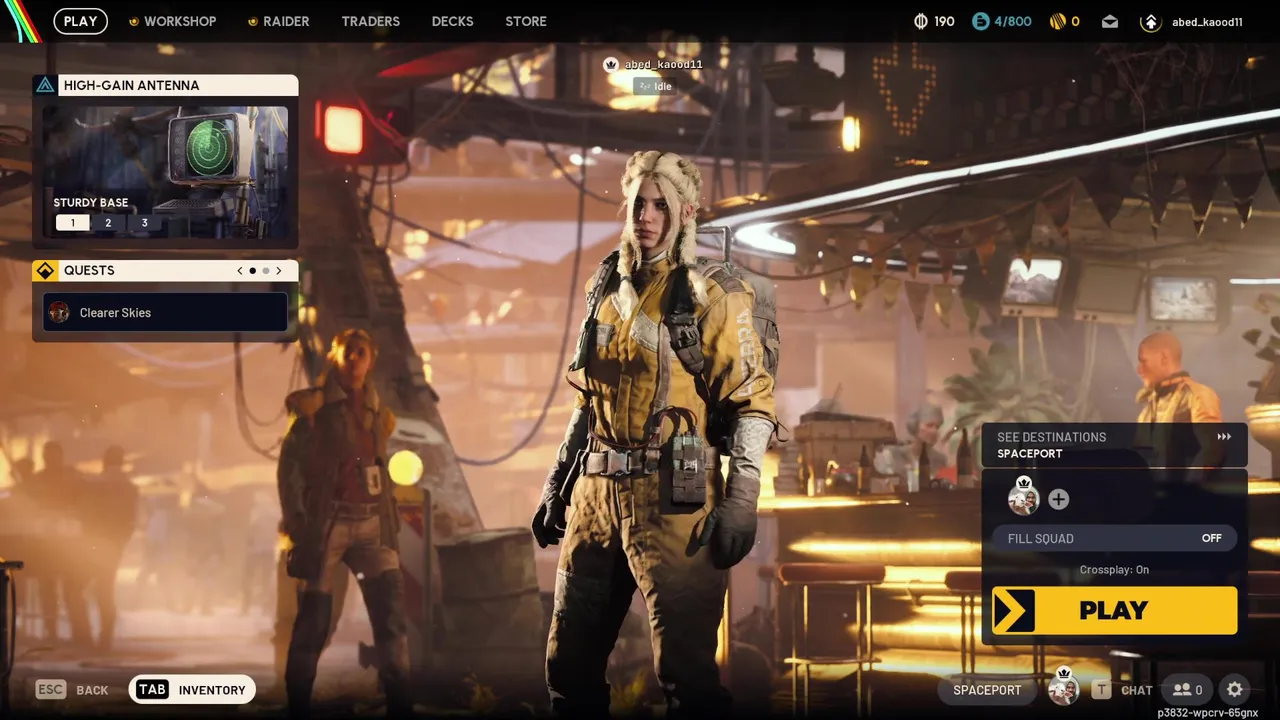1280x720 pixels.
Task: Click the rainbow stripe game logo
Action: (x=21, y=21)
